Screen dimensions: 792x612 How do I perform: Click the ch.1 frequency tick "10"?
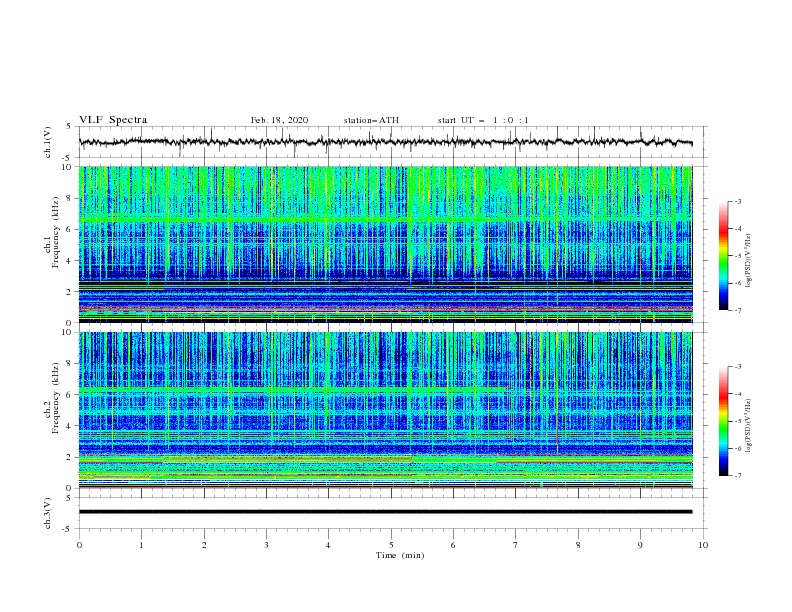67,167
